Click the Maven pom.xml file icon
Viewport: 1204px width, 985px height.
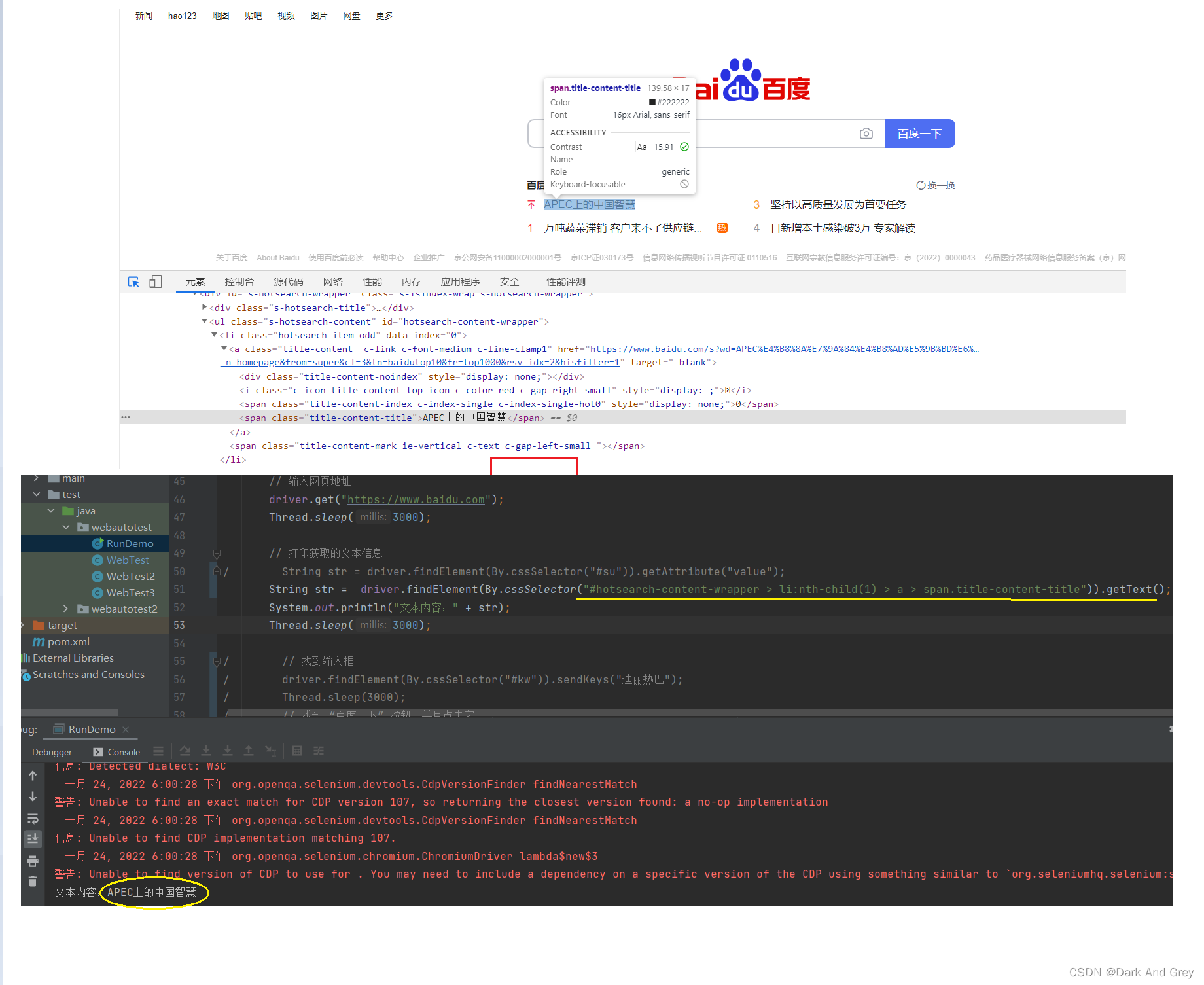tap(39, 642)
